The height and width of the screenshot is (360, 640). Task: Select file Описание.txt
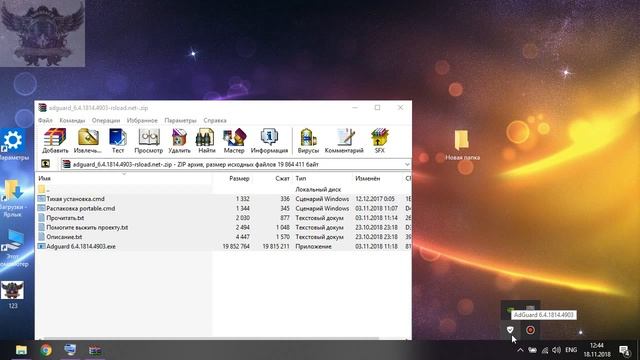click(224, 237)
